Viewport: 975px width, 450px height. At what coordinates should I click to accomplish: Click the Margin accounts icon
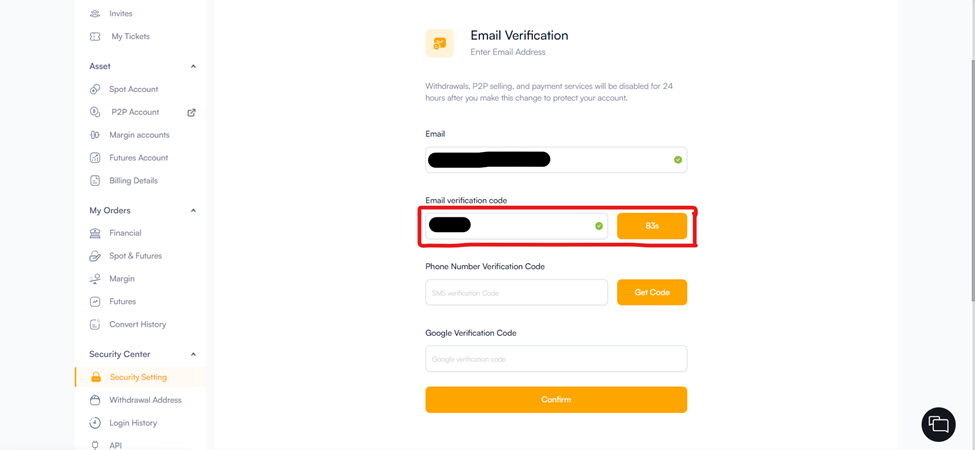(95, 135)
